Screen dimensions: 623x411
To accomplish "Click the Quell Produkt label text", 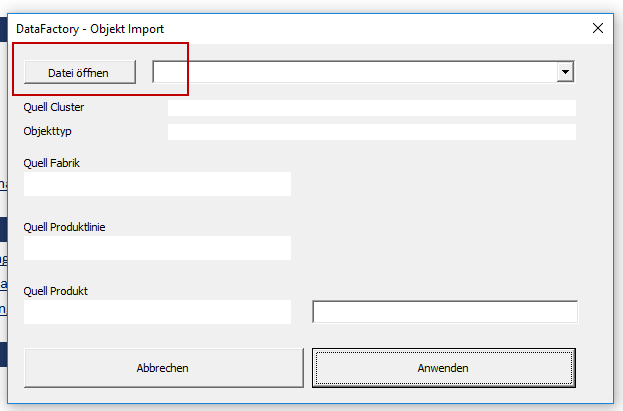I will point(55,291).
